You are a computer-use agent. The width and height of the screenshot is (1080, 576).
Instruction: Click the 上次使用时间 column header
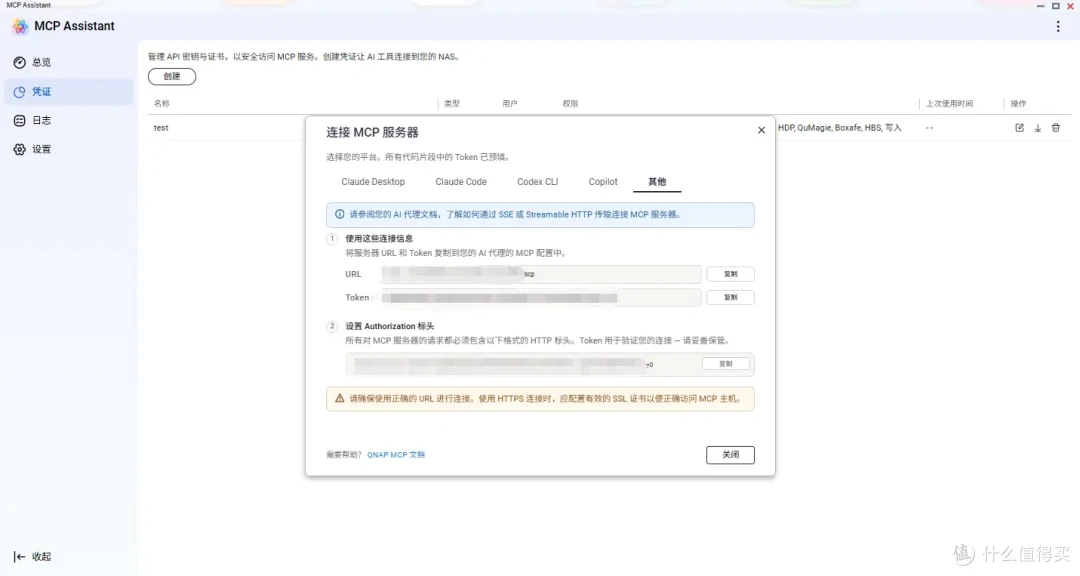pyautogui.click(x=949, y=103)
